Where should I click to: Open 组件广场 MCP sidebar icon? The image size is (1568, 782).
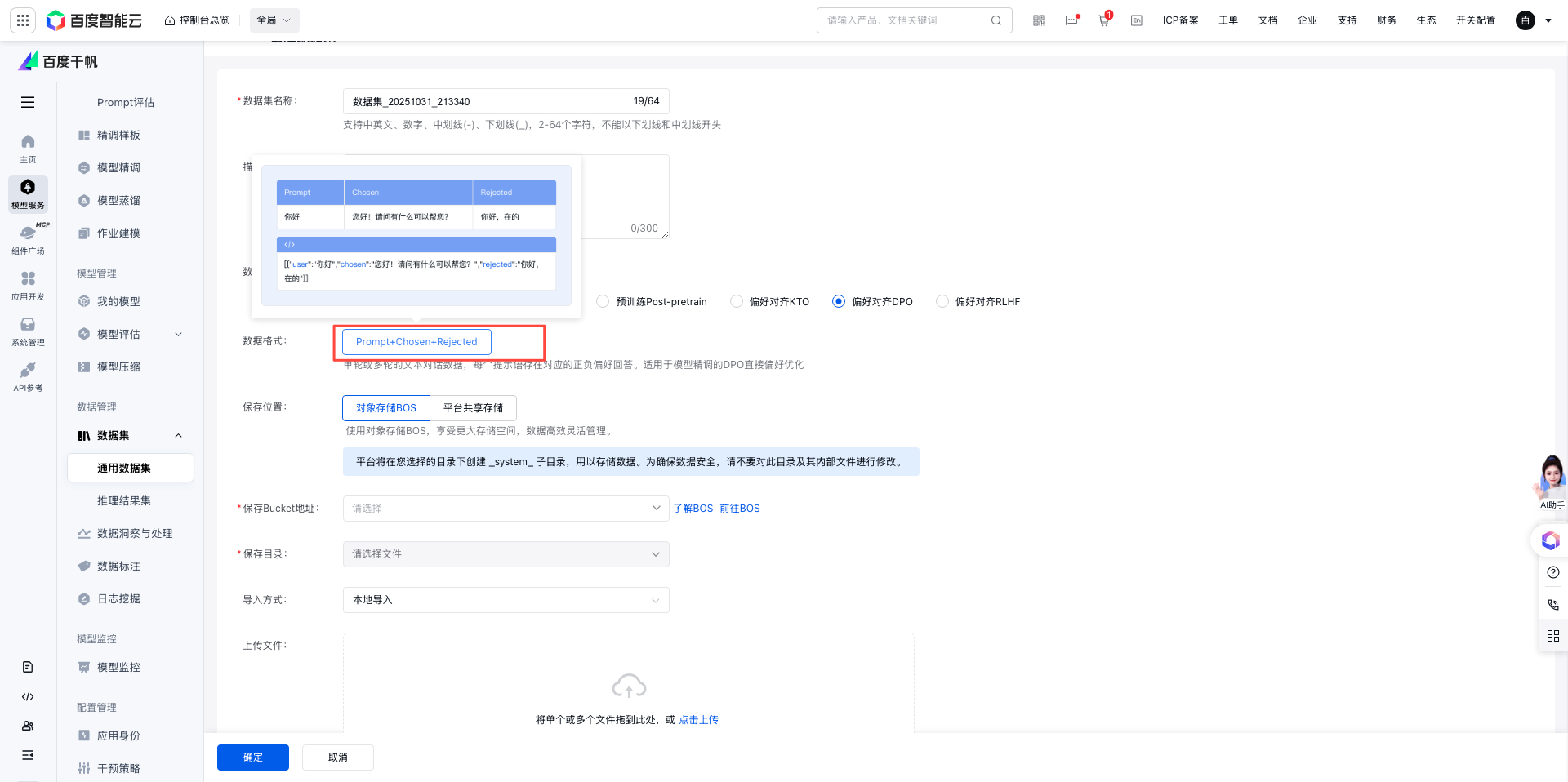pyautogui.click(x=28, y=239)
